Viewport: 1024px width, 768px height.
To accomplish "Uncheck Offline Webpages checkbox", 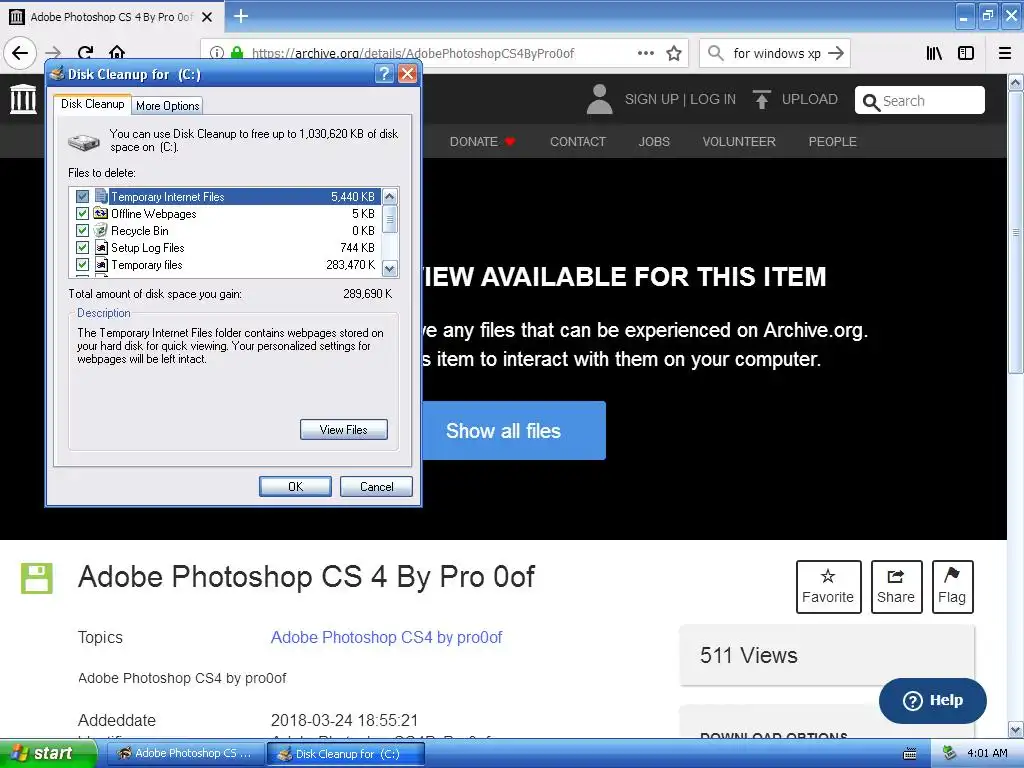I will pos(82,214).
